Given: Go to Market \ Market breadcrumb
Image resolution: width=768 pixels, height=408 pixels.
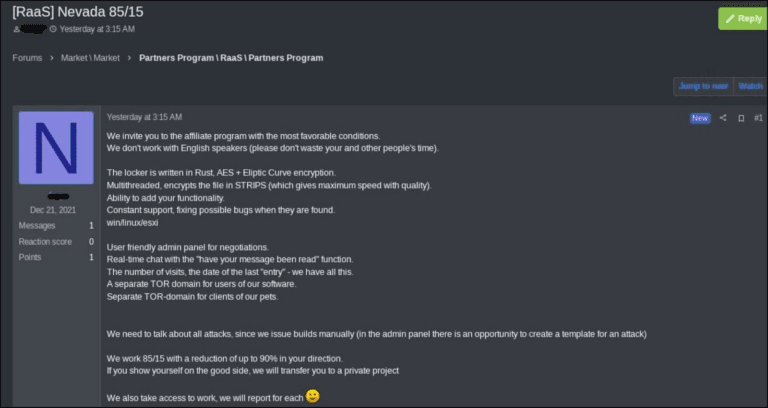Looking at the screenshot, I should (x=89, y=58).
